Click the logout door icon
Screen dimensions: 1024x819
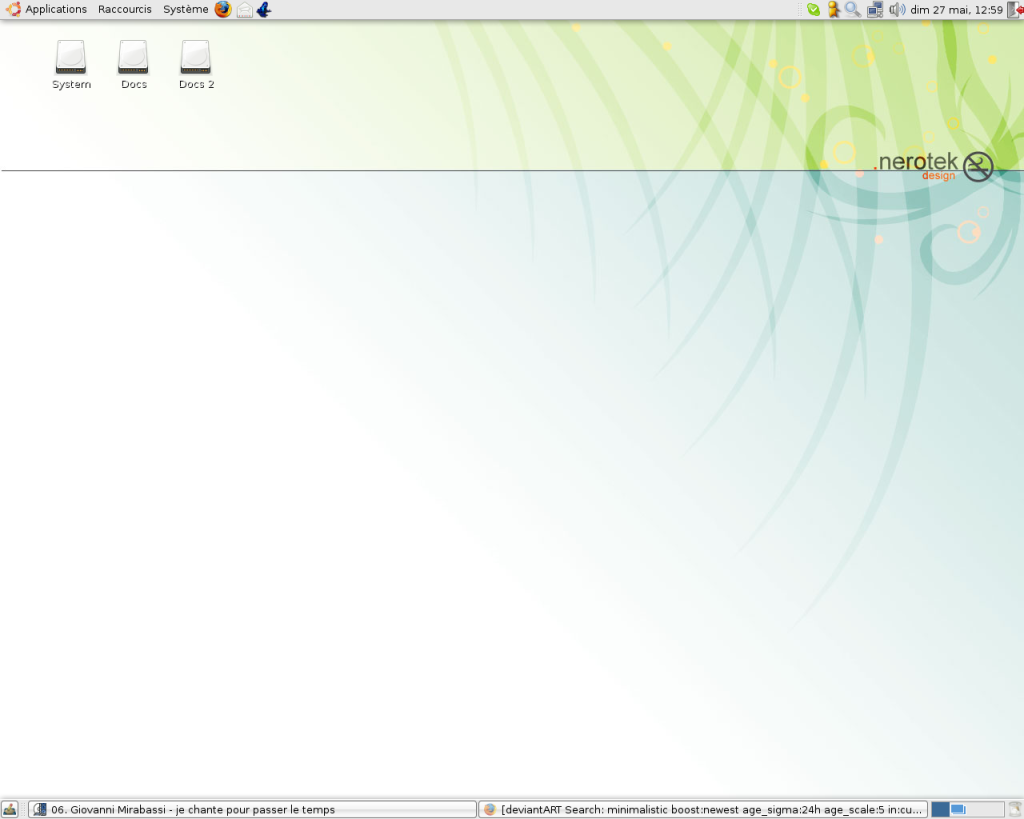1016,10
